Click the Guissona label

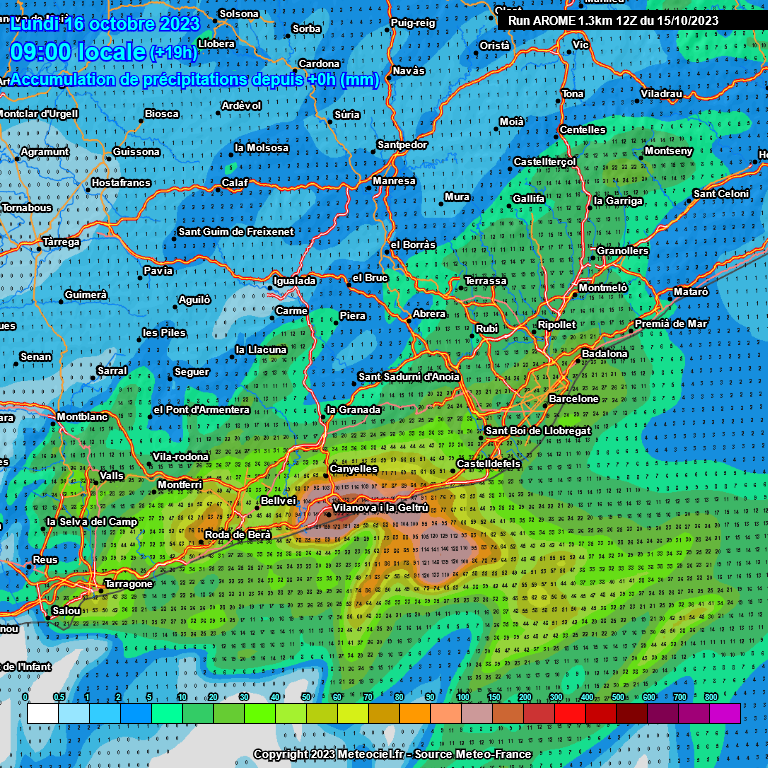136,152
